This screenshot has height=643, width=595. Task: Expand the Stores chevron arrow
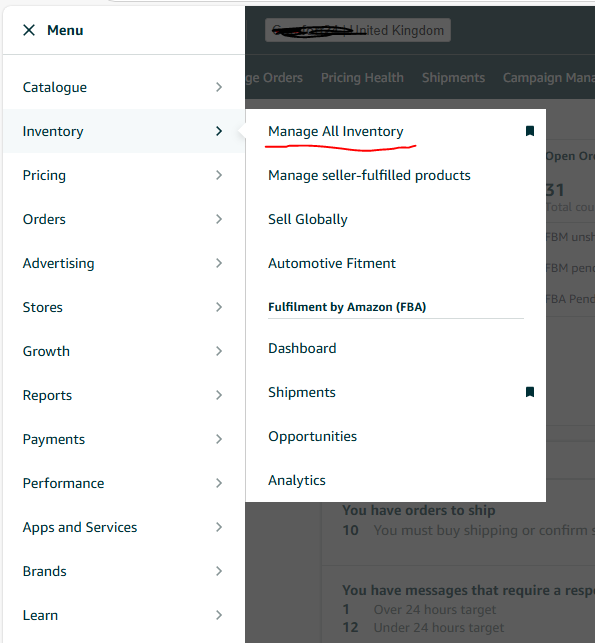coord(219,307)
